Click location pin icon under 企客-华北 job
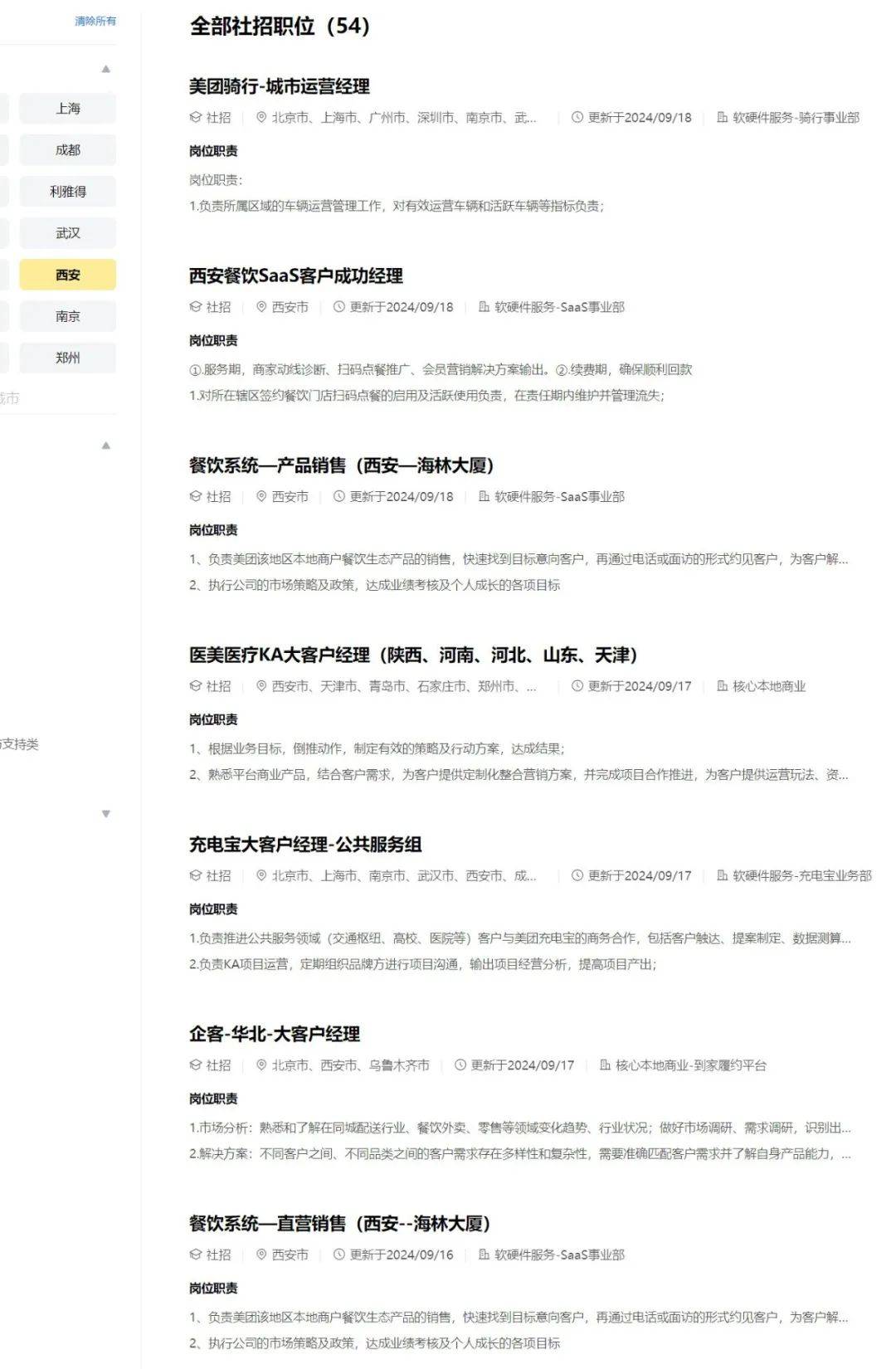The height and width of the screenshot is (1369, 896). (x=261, y=1065)
